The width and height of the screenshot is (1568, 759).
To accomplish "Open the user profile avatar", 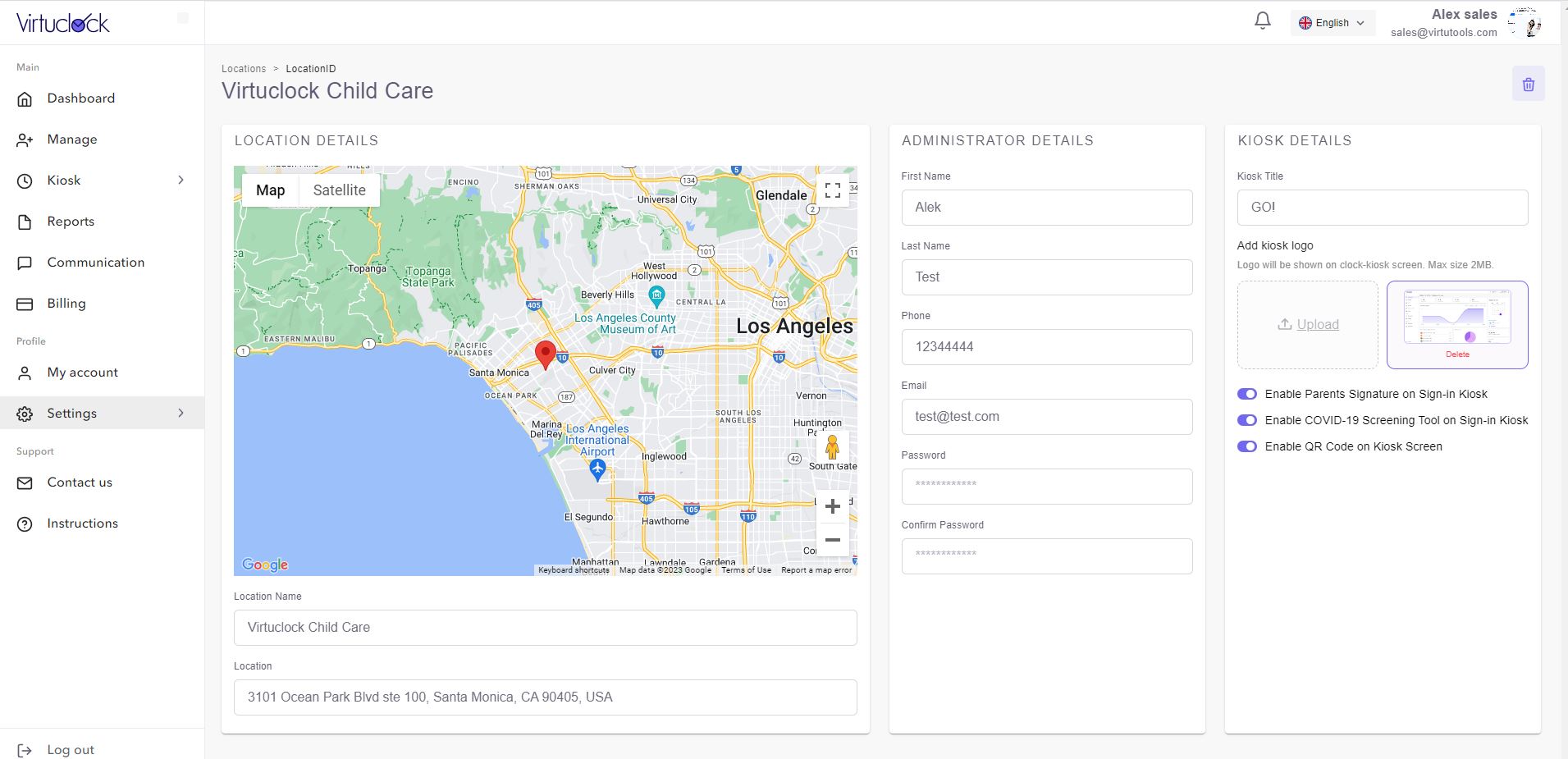I will [x=1525, y=22].
